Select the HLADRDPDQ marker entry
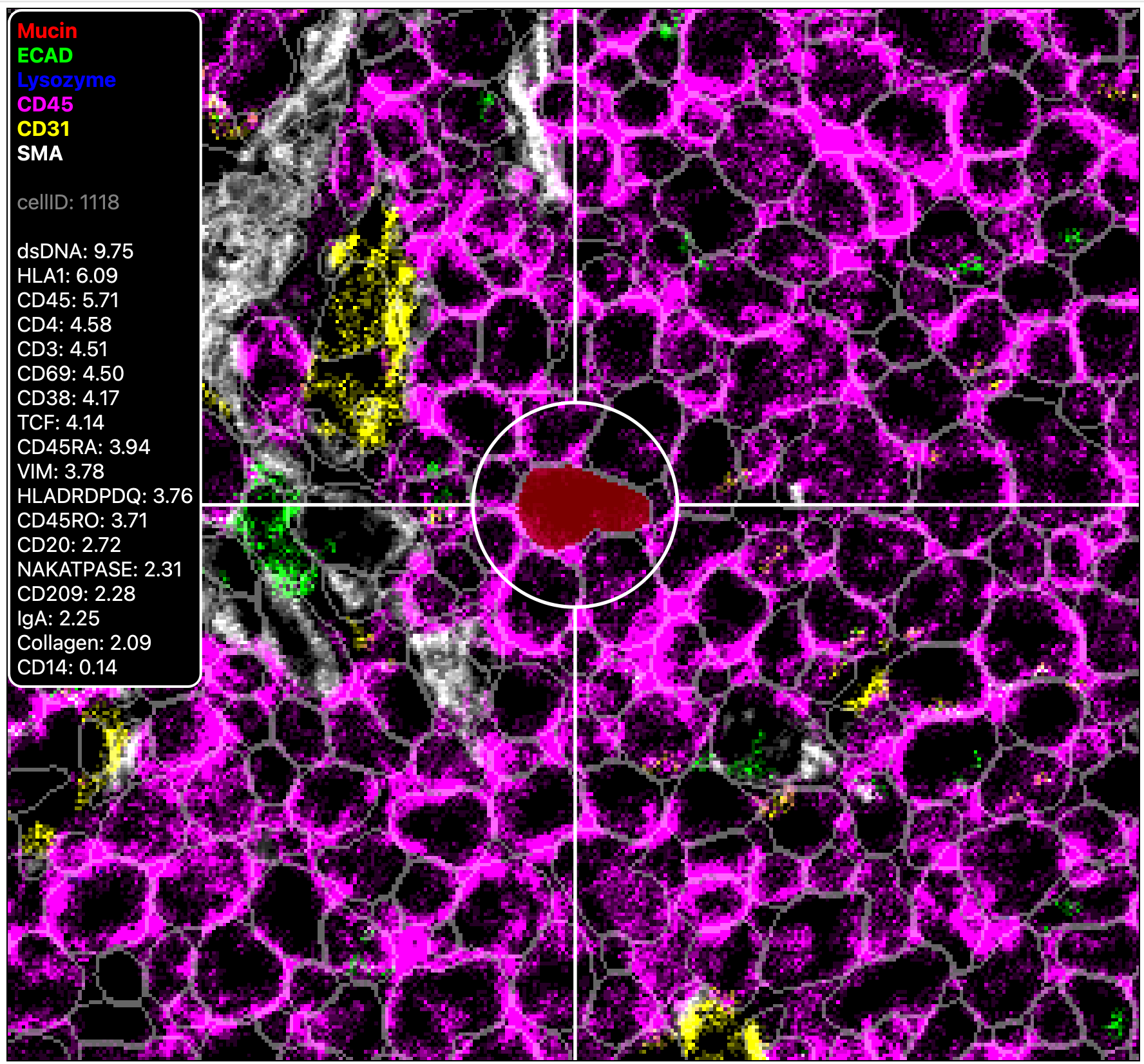Viewport: 1144px width, 1064px height. tap(104, 497)
